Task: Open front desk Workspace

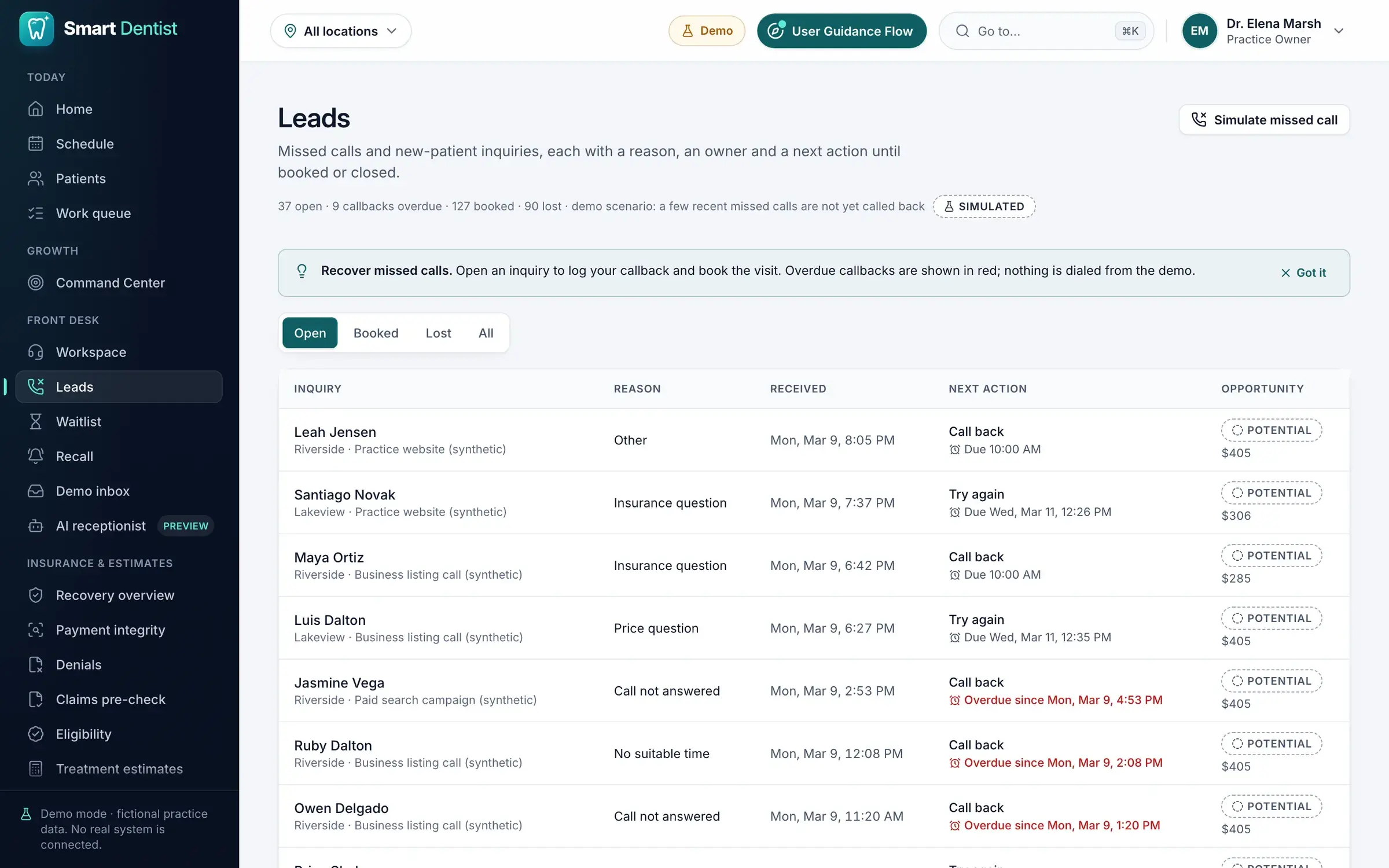Action: tap(119, 352)
